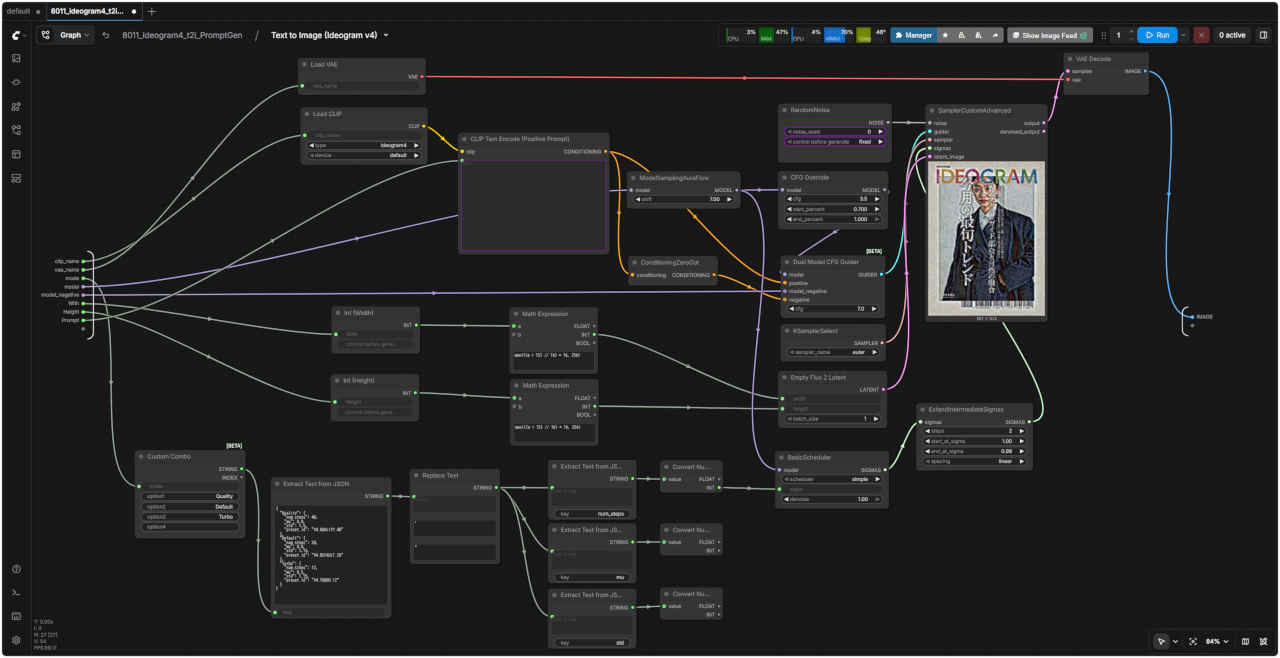Adjust ExtendIntermediateSigmas steps value

975,431
